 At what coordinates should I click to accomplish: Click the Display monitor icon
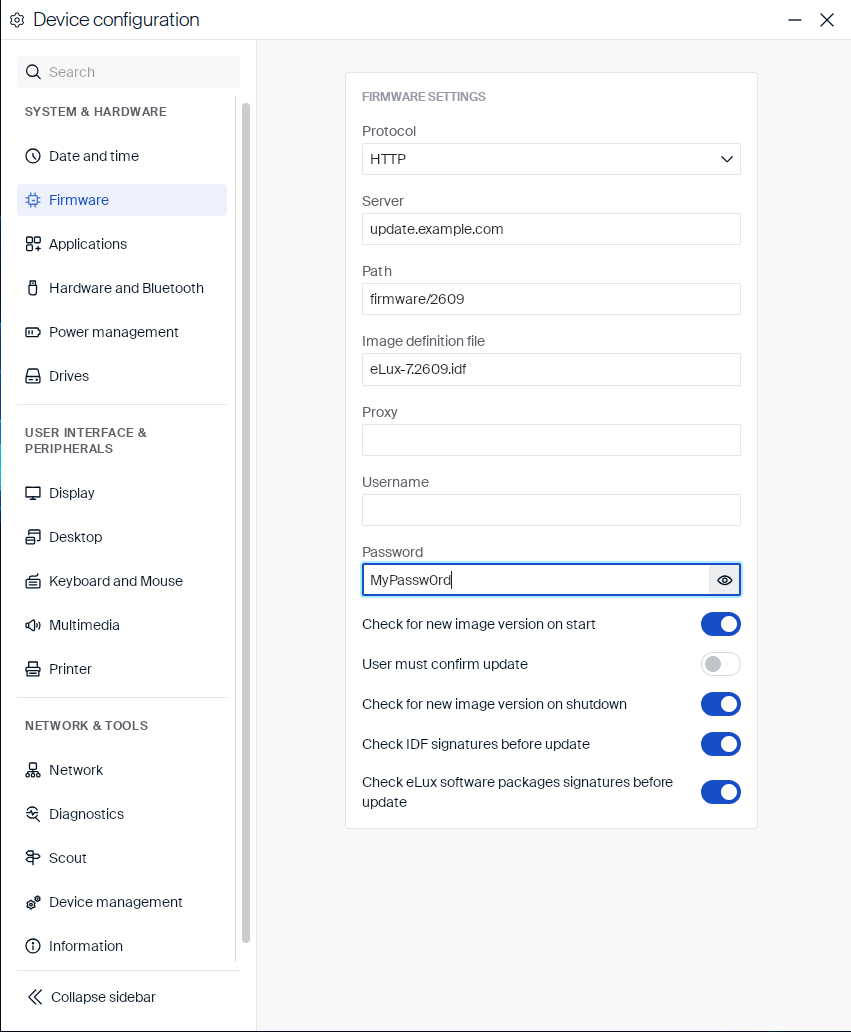click(x=33, y=493)
